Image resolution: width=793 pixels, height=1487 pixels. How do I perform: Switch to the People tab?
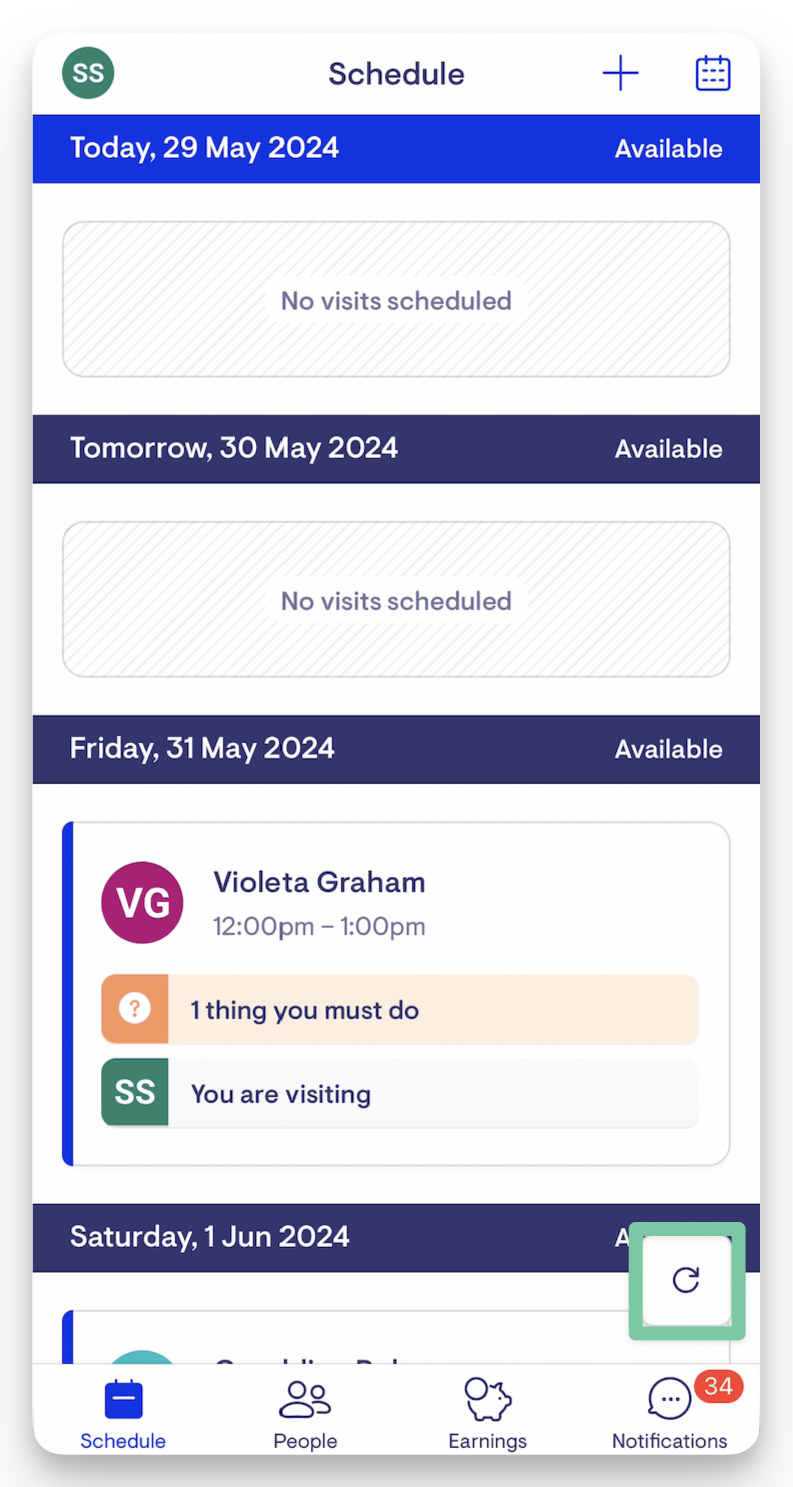(x=305, y=1415)
